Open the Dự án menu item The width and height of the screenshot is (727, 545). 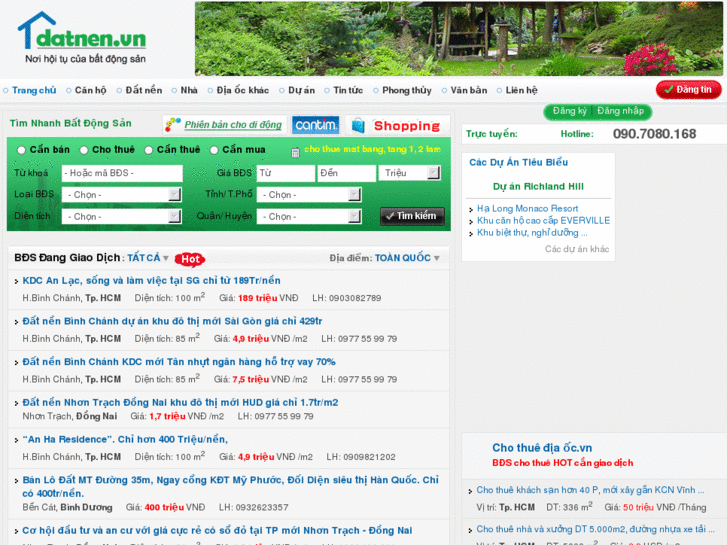pyautogui.click(x=301, y=90)
